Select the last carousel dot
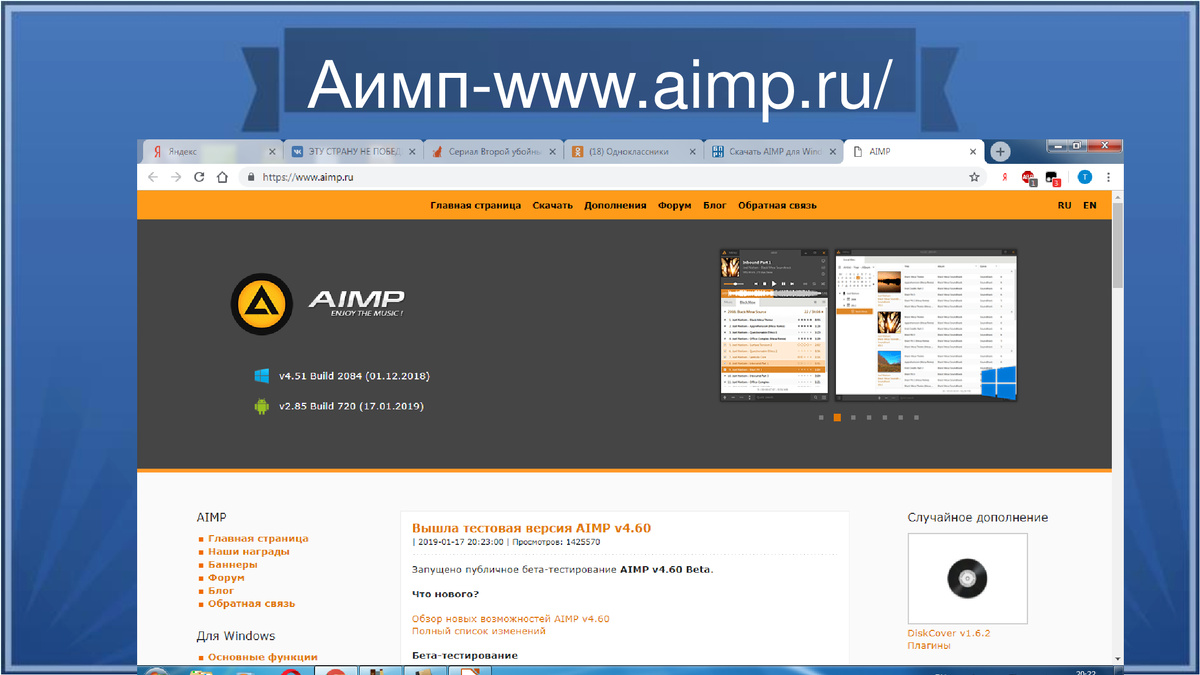Screen dimensions: 1200x675 pyautogui.click(x=917, y=417)
